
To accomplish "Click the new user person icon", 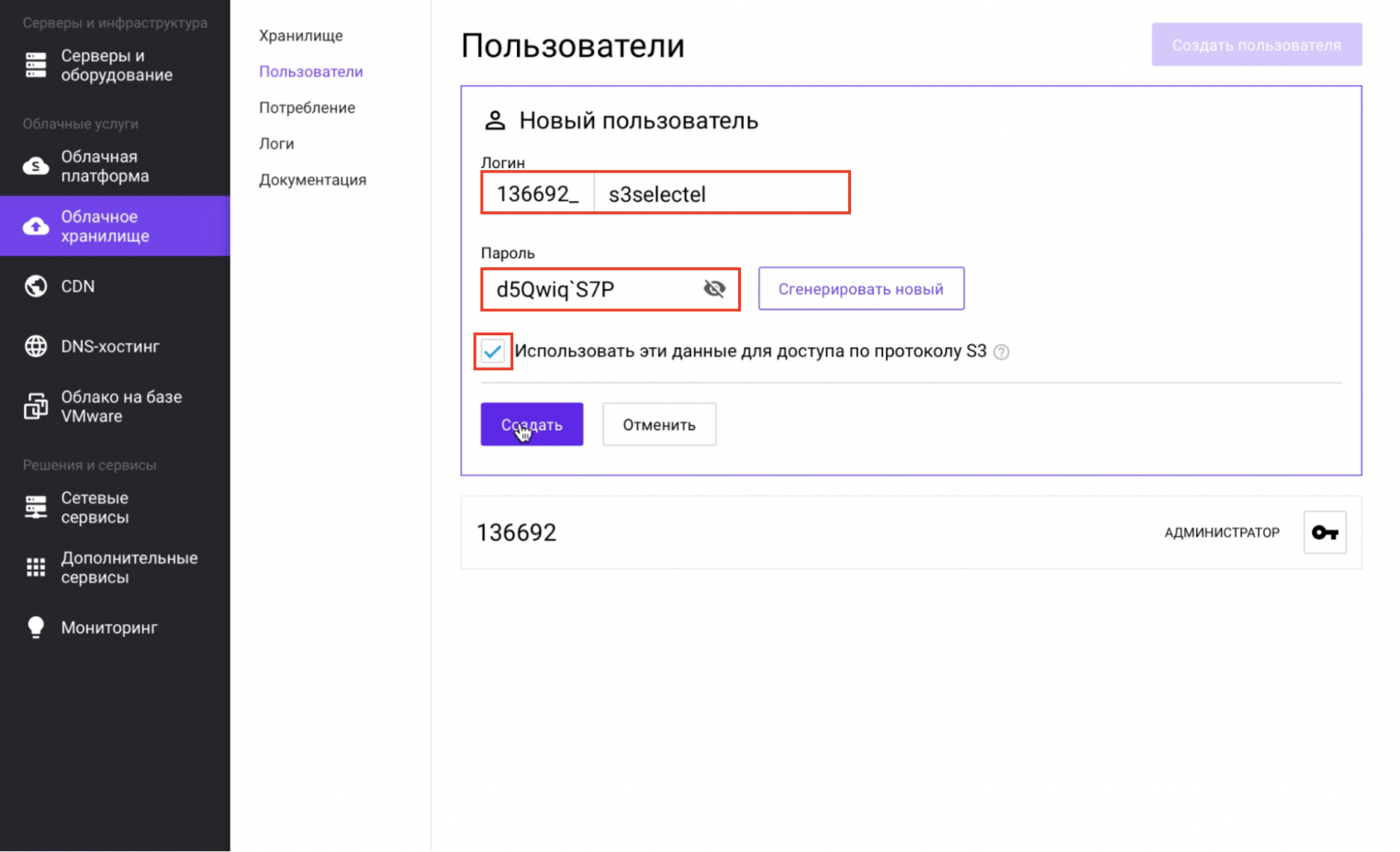I will (x=495, y=120).
